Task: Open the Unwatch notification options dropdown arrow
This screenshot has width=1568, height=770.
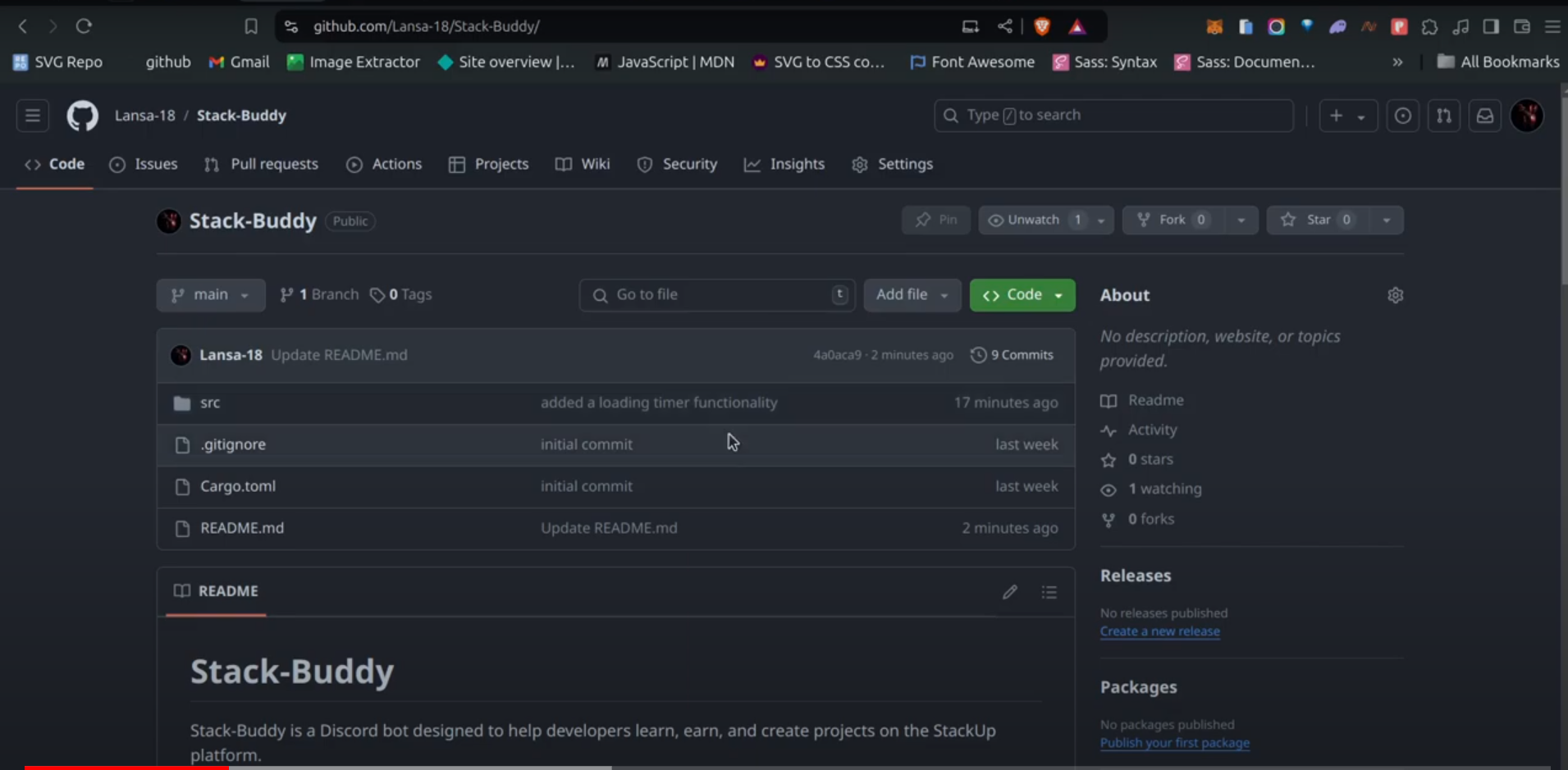Action: (1102, 220)
